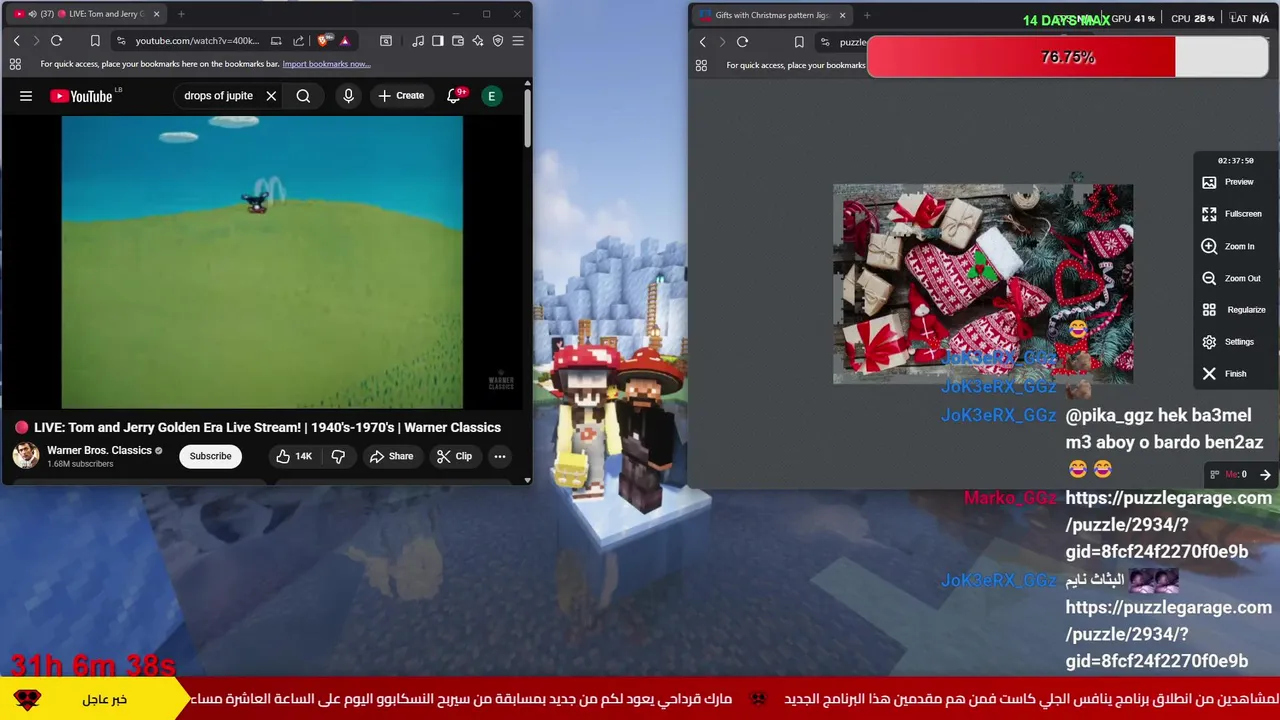The height and width of the screenshot is (720, 1280).
Task: Open the YouTube guide menu icon
Action: tap(26, 96)
